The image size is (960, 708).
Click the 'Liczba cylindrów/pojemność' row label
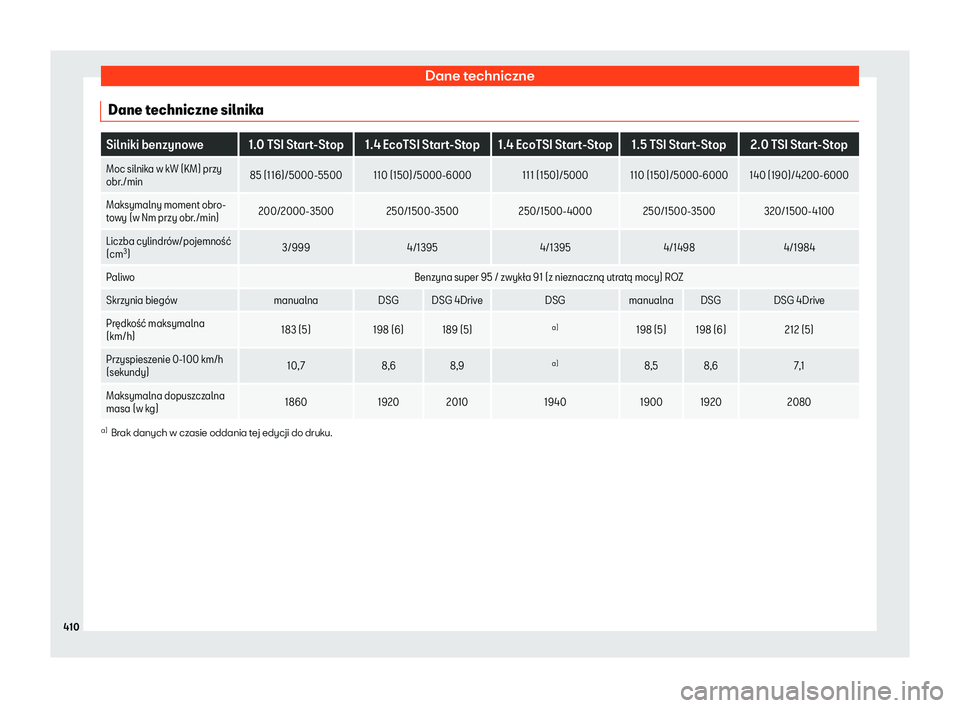168,247
